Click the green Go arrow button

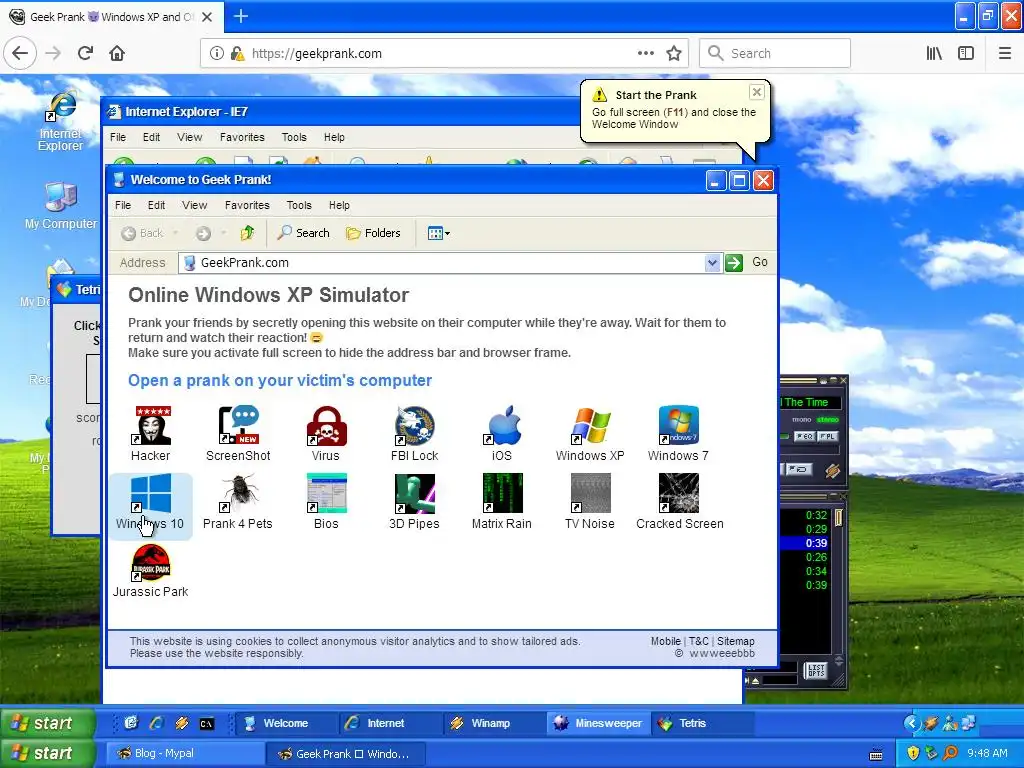[x=734, y=263]
